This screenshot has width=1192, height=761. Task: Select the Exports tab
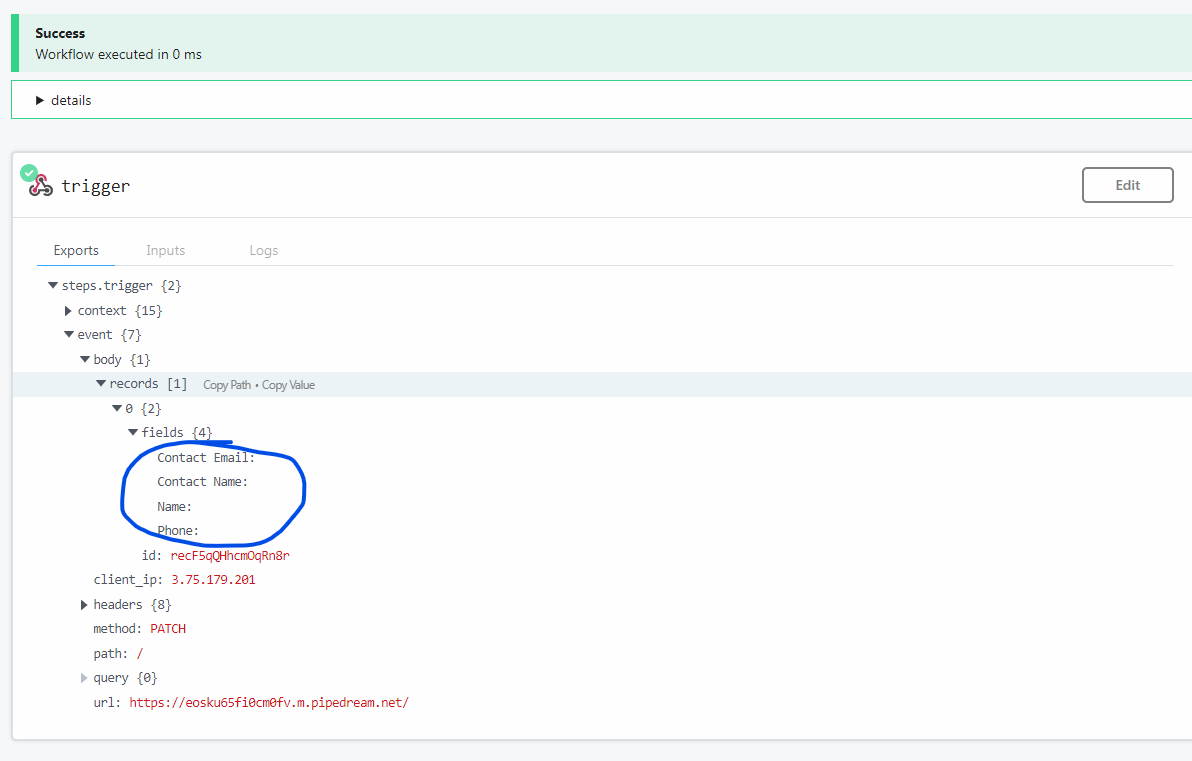click(x=76, y=250)
